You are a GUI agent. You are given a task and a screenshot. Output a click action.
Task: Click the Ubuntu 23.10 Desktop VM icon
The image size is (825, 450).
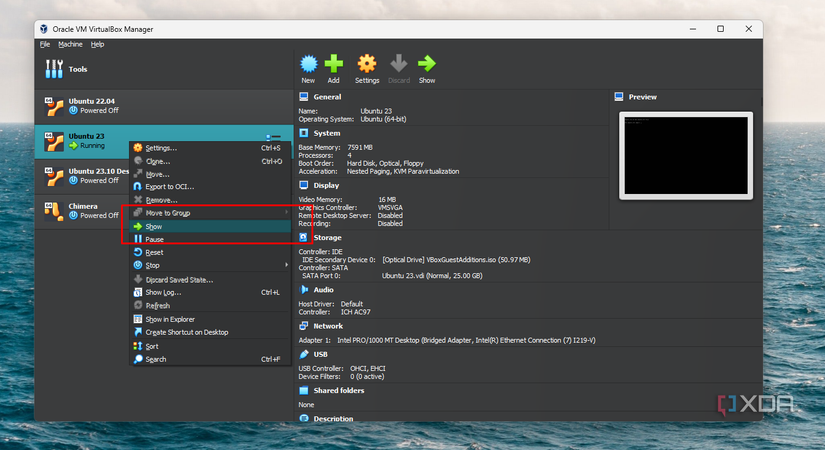pyautogui.click(x=54, y=176)
